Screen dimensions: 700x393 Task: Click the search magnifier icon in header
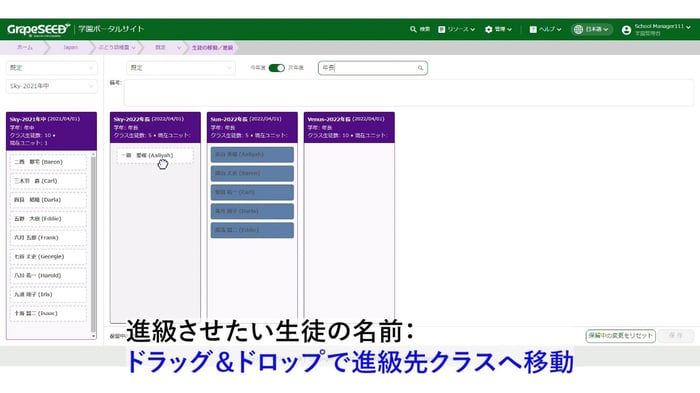(413, 29)
